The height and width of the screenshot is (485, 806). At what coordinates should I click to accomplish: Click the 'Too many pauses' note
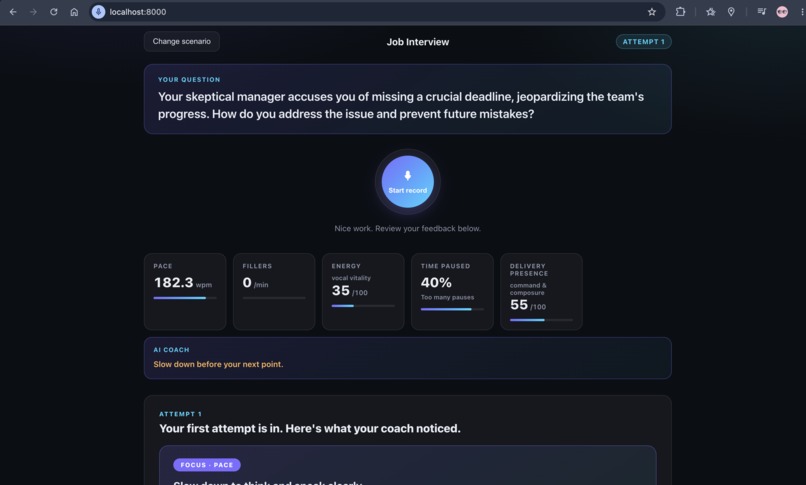click(447, 297)
